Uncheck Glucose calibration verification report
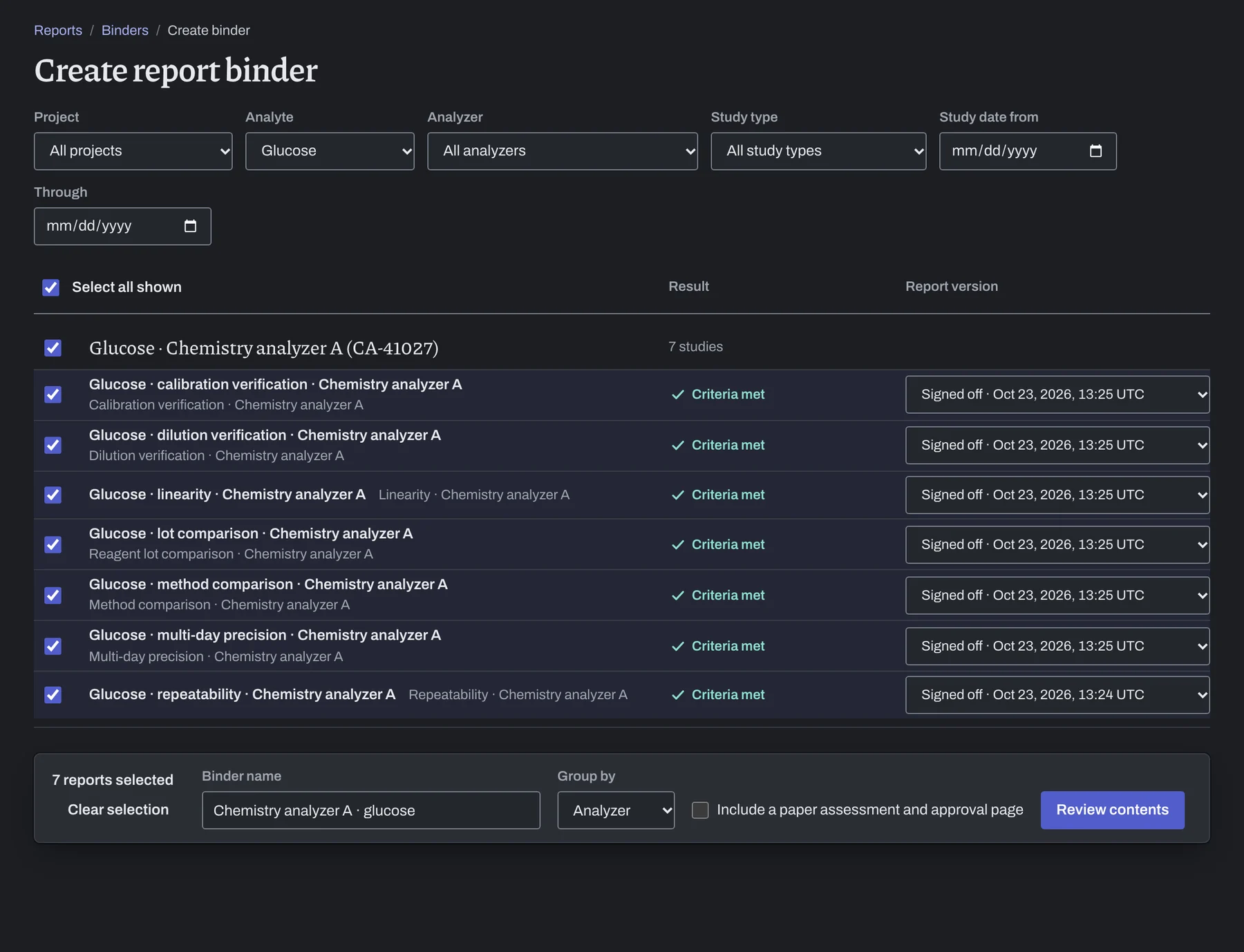The width and height of the screenshot is (1244, 952). click(53, 394)
